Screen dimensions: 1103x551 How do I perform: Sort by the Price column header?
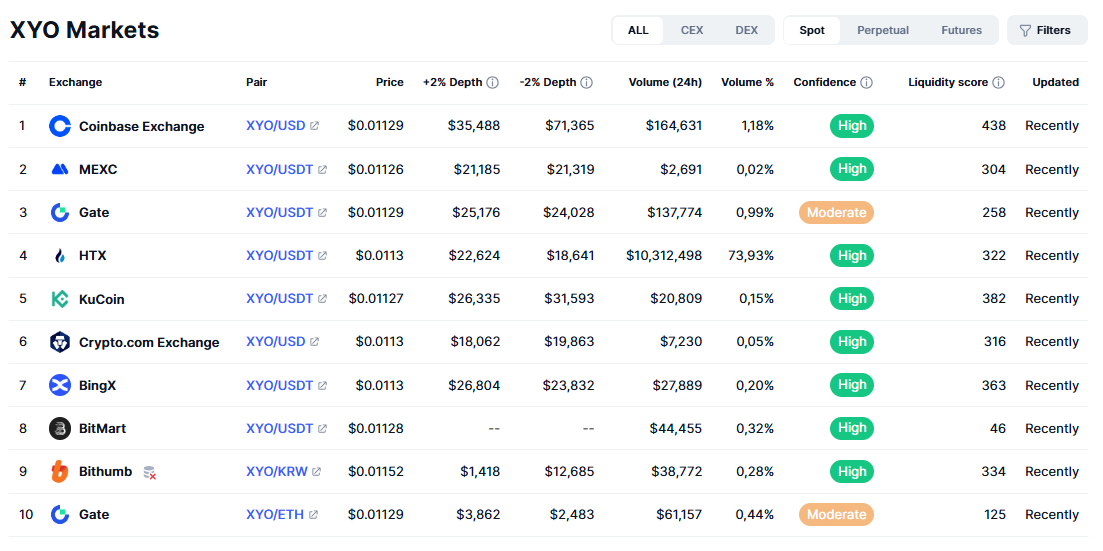(390, 82)
